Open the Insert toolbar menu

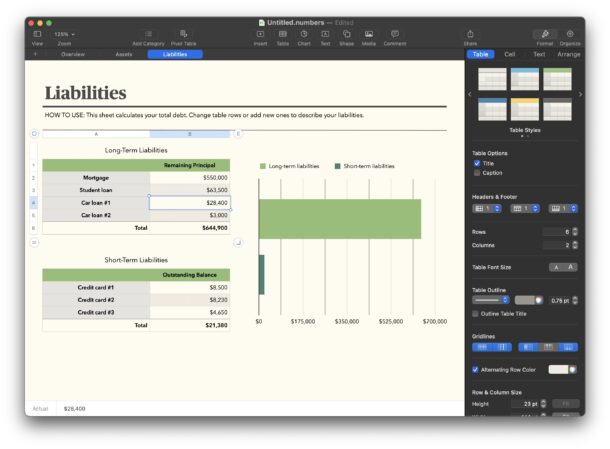coord(260,35)
